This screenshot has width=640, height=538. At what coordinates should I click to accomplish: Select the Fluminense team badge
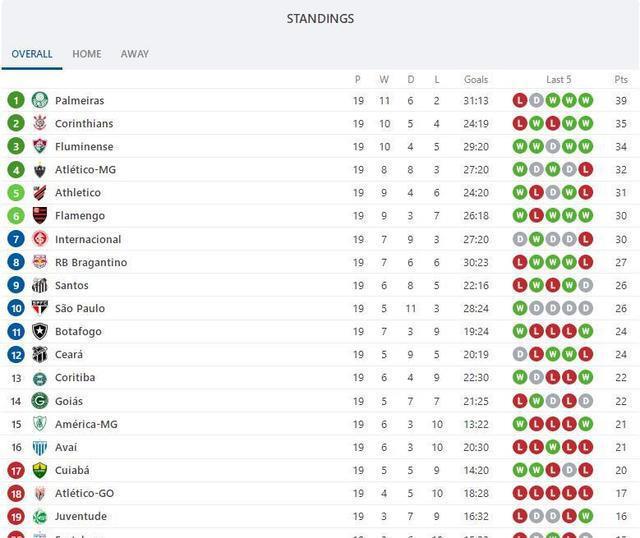(x=40, y=146)
